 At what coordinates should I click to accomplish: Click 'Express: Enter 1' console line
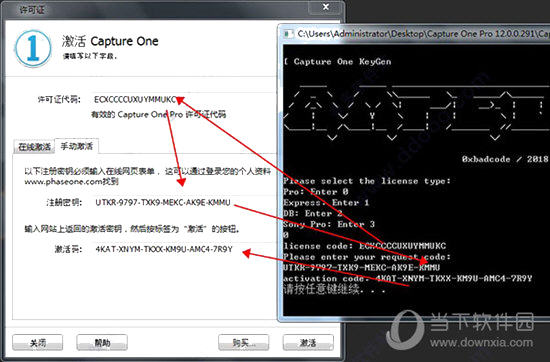[x=326, y=203]
